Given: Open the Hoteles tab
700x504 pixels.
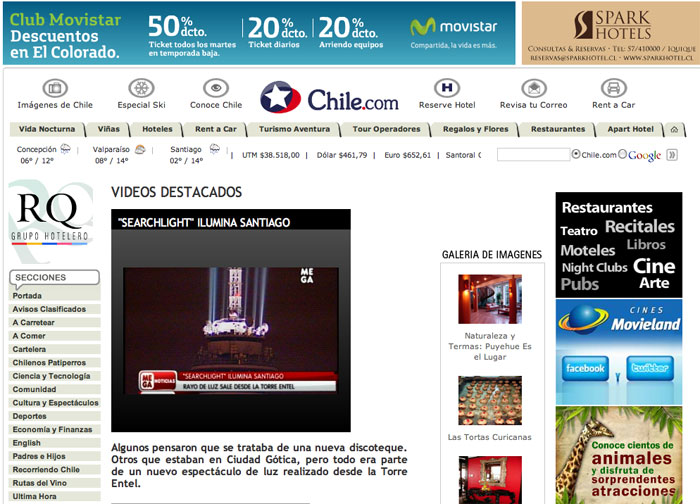Looking at the screenshot, I should (x=157, y=129).
